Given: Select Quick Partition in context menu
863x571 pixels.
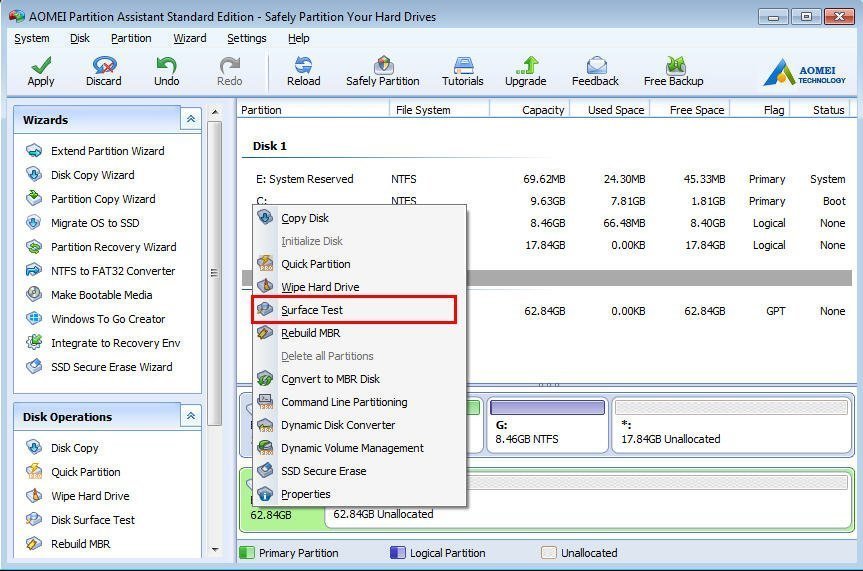Looking at the screenshot, I should [359, 264].
